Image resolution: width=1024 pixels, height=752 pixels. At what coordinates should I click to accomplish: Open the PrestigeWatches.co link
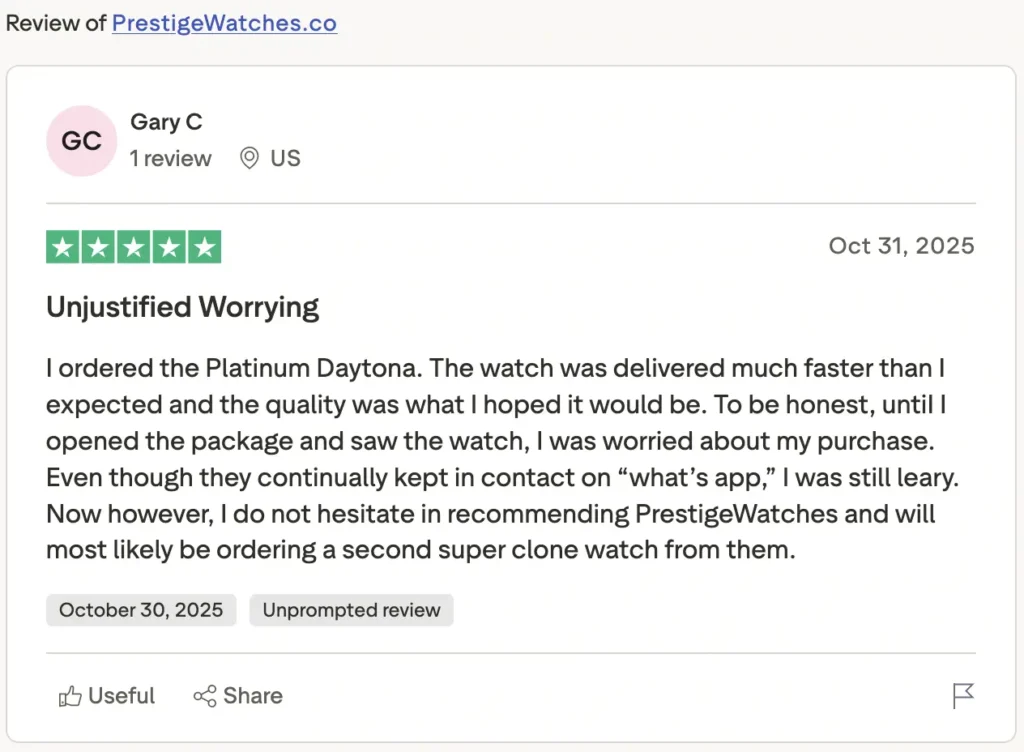pos(224,23)
